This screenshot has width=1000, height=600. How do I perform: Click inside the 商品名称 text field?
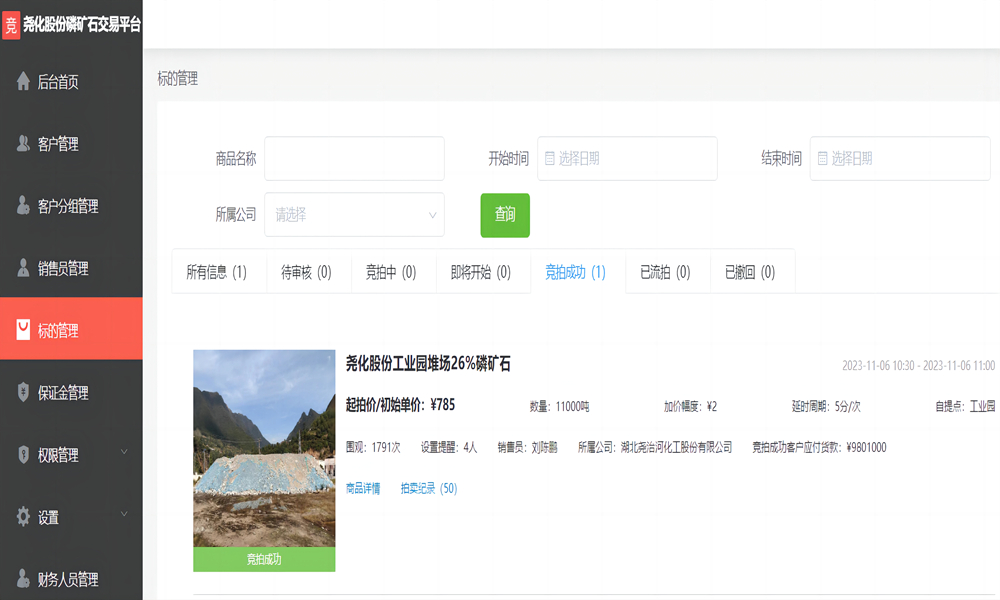(x=354, y=159)
